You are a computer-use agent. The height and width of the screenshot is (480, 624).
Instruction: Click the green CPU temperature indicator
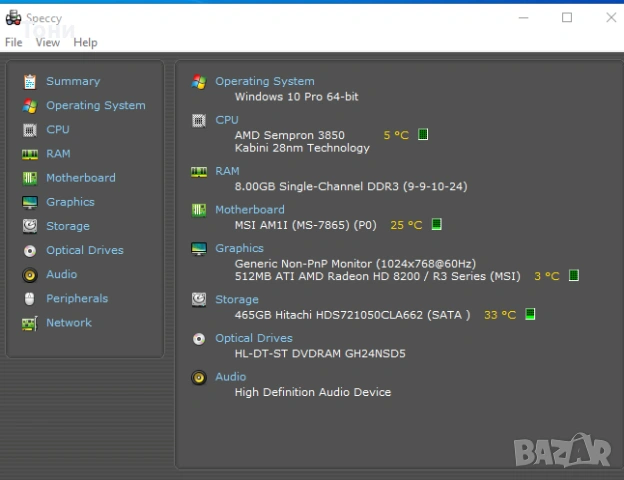pos(423,135)
